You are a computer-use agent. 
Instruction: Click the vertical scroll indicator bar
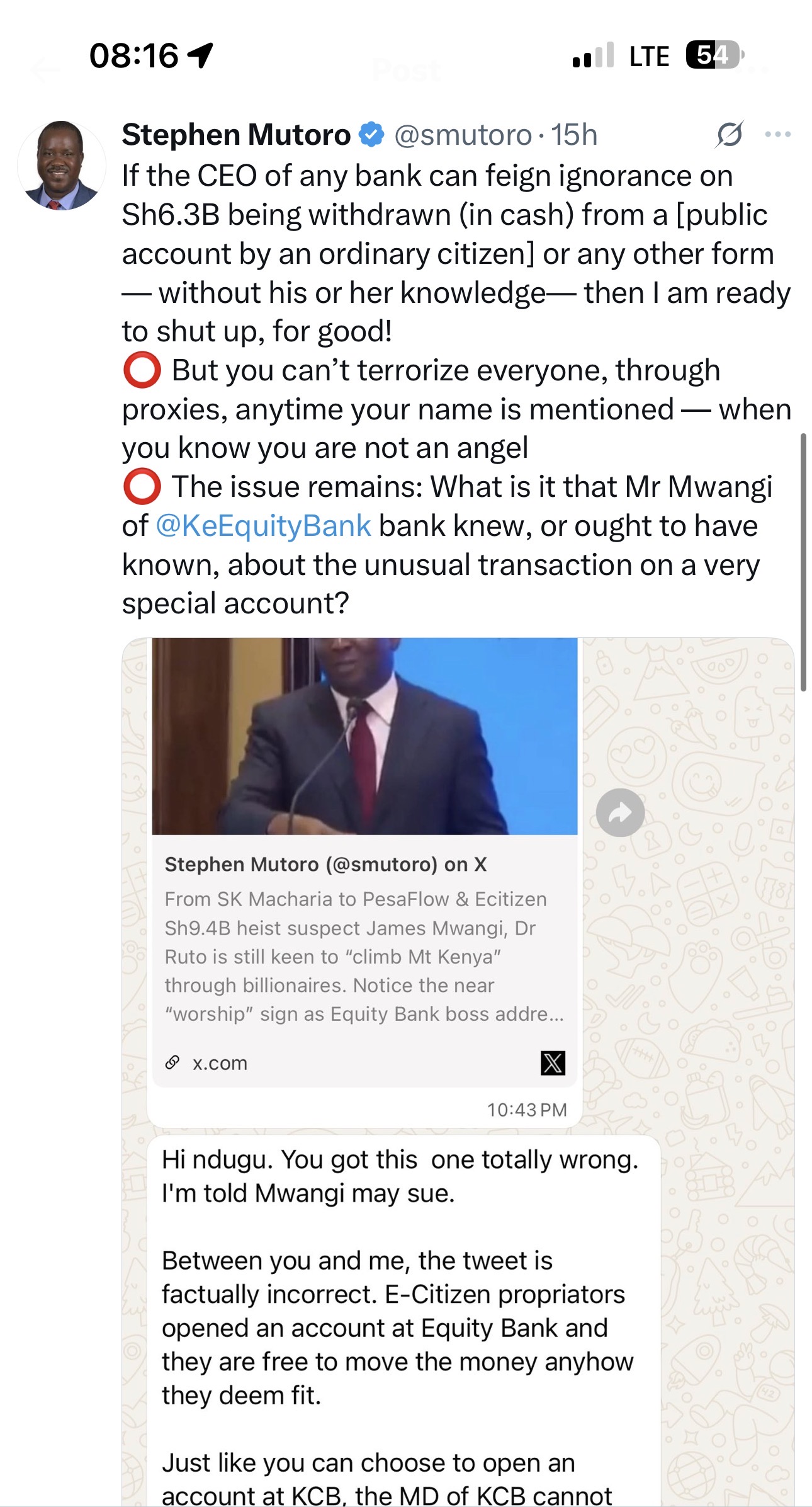pos(803,562)
